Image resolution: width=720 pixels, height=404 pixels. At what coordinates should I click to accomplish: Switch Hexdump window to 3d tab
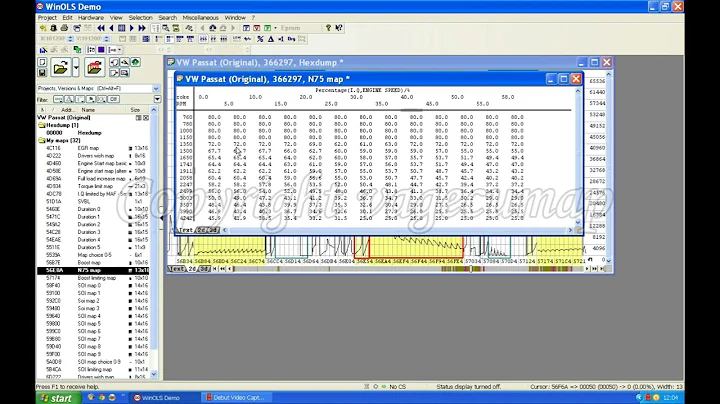(x=204, y=269)
